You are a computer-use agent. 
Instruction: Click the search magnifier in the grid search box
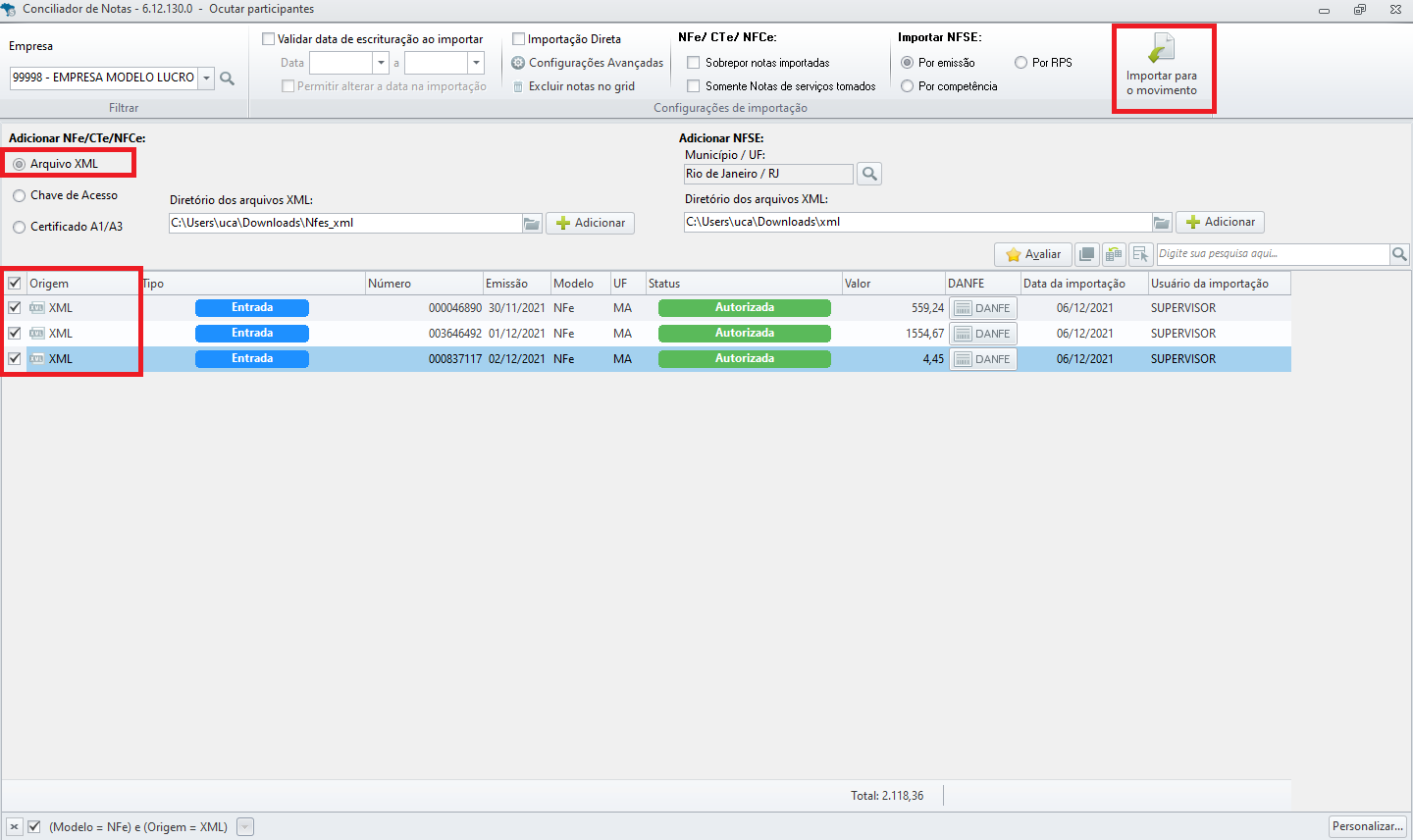[x=1399, y=254]
